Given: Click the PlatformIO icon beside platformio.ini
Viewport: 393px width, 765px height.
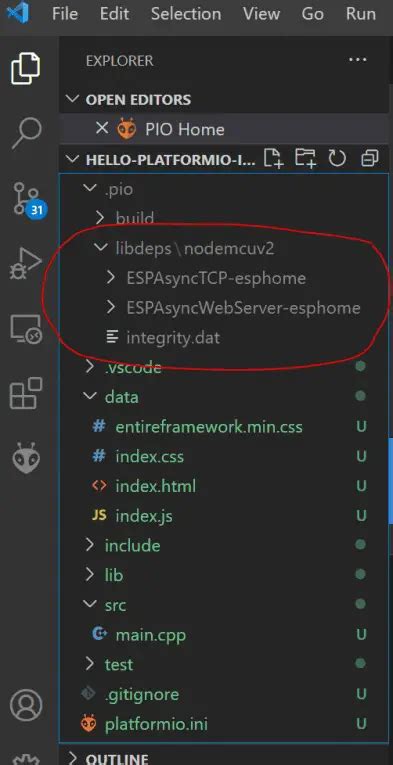Looking at the screenshot, I should (x=88, y=724).
